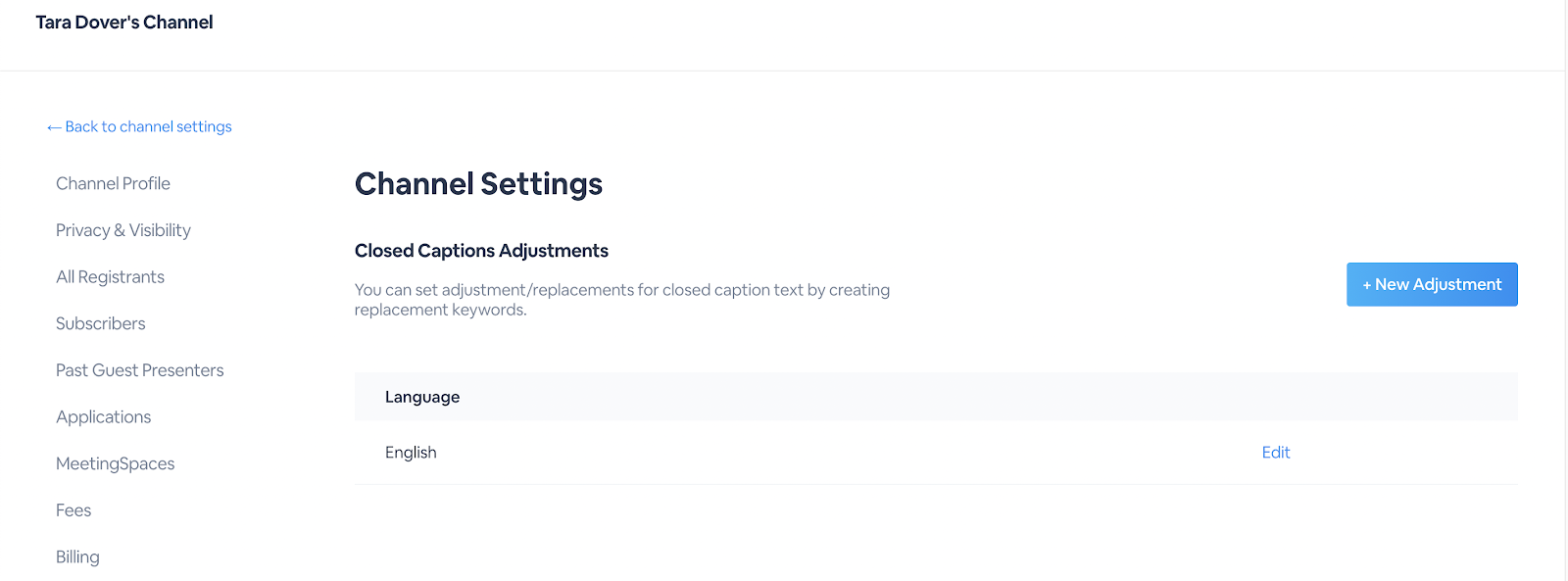Edit the English caption adjustment

click(x=1276, y=452)
